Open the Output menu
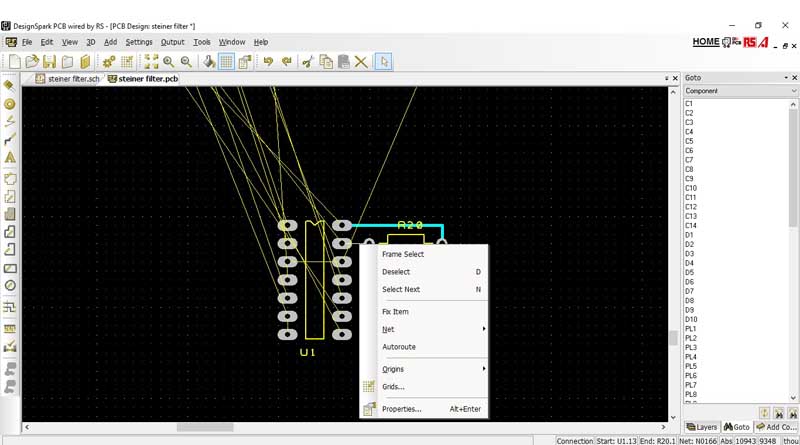Viewport: 800px width, 445px height. 172,42
